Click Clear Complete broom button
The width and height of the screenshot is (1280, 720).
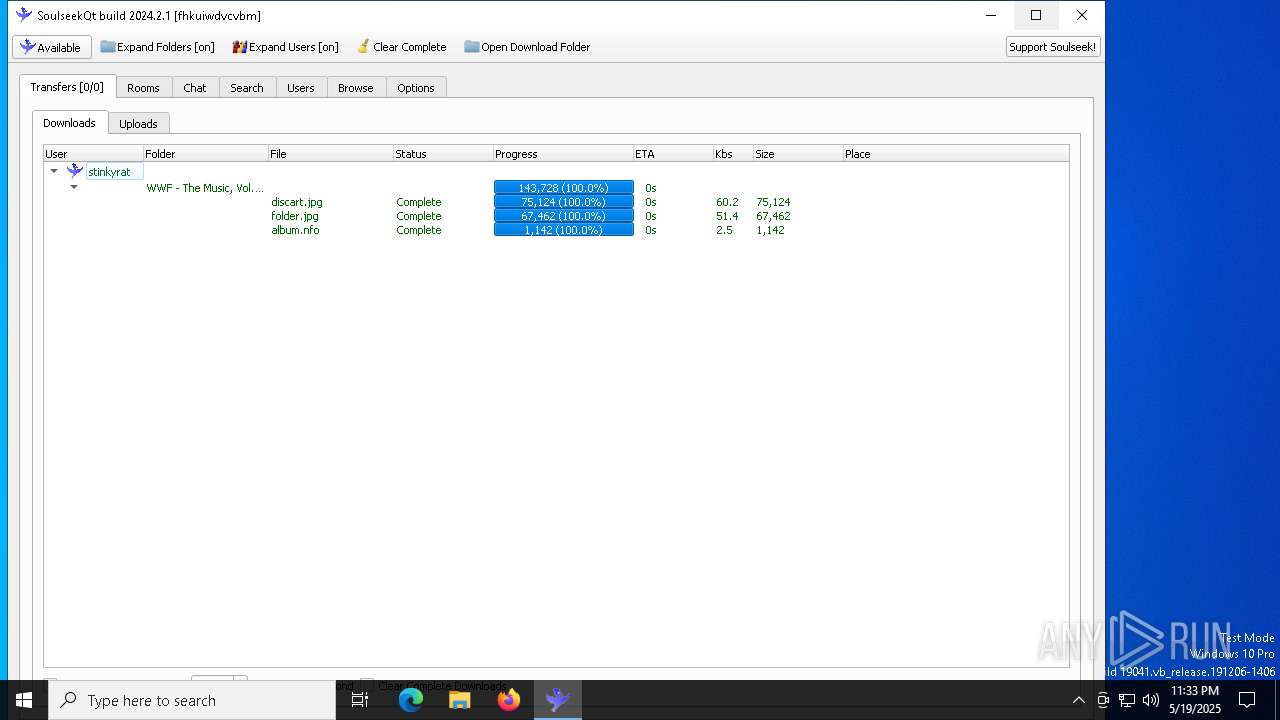(x=401, y=47)
